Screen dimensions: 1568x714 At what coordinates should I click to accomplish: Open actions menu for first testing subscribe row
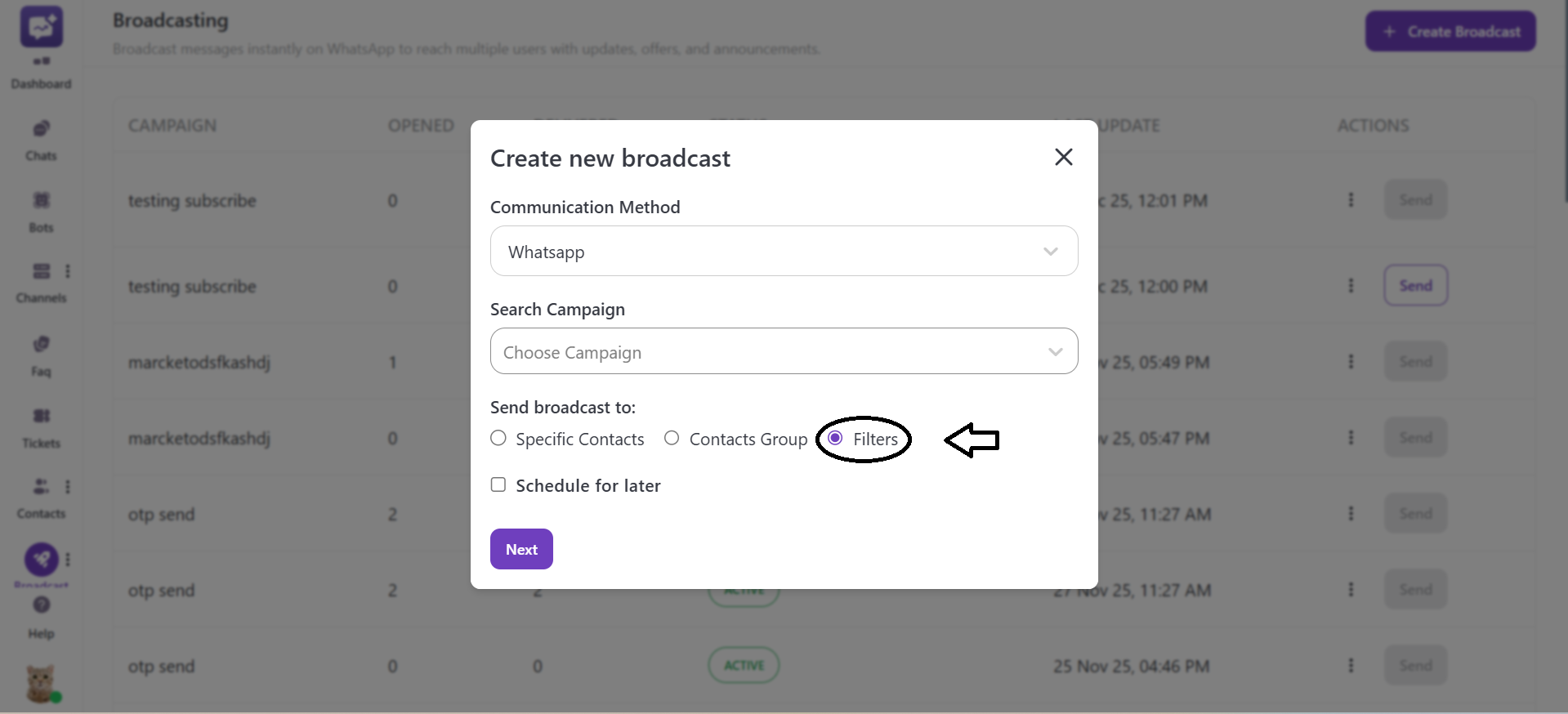(1351, 200)
